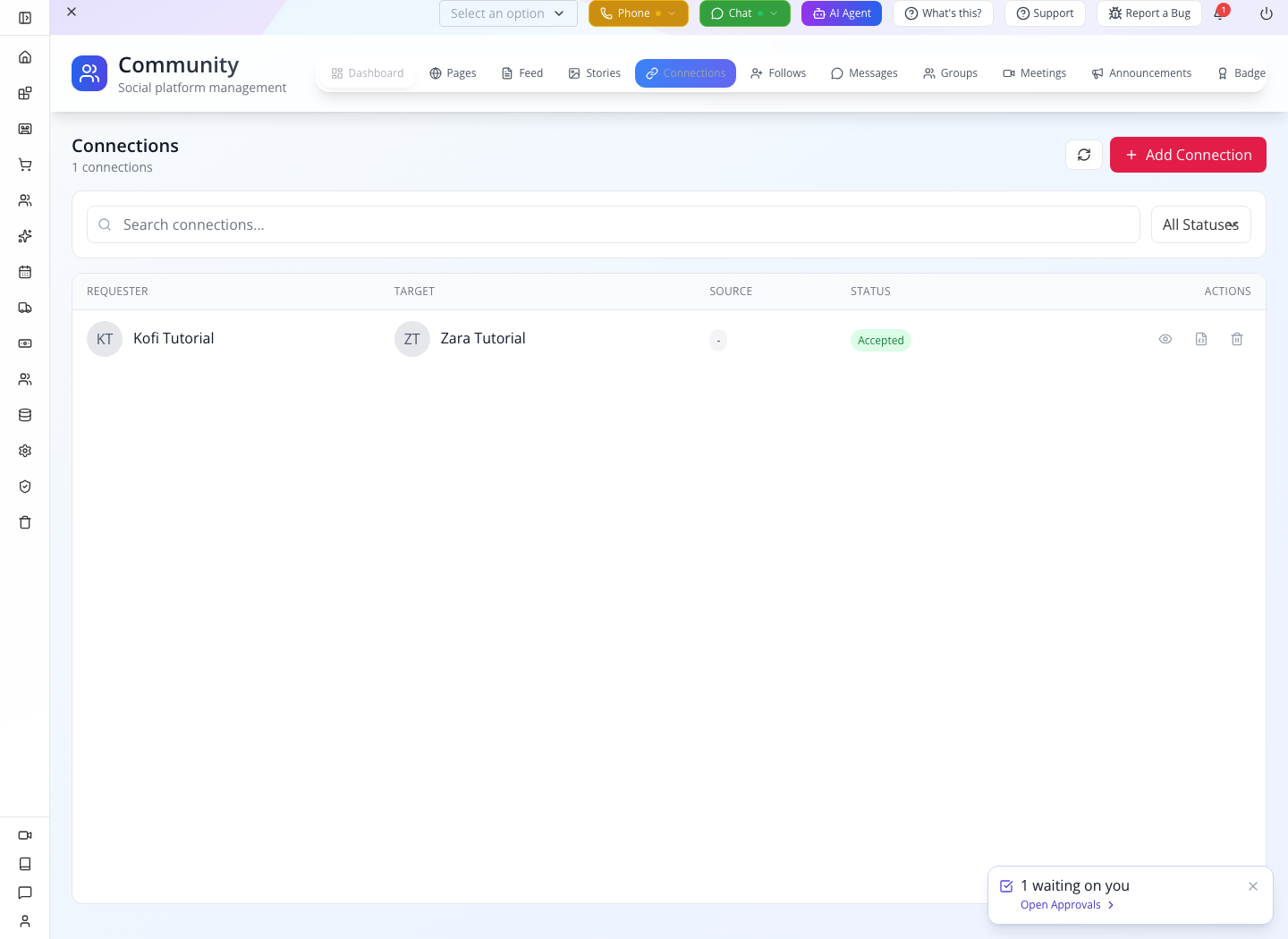The height and width of the screenshot is (939, 1288).
Task: Open the Support button
Action: pos(1045,13)
